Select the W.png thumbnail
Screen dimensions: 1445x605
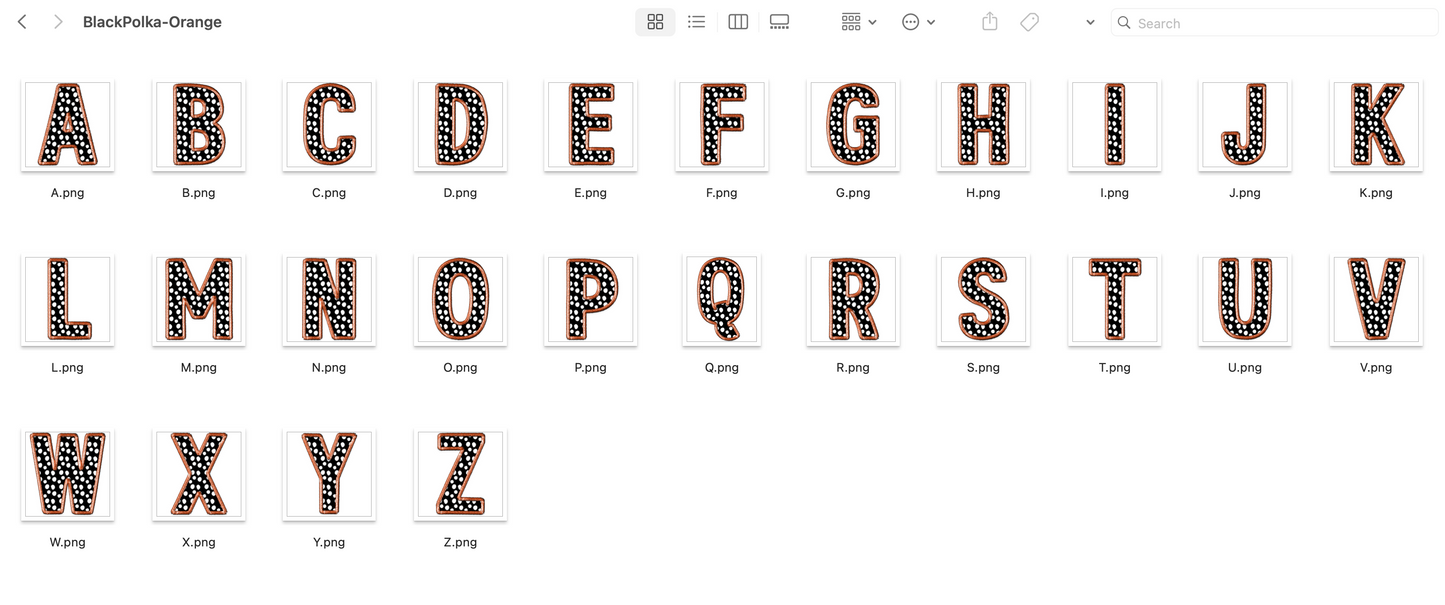67,474
